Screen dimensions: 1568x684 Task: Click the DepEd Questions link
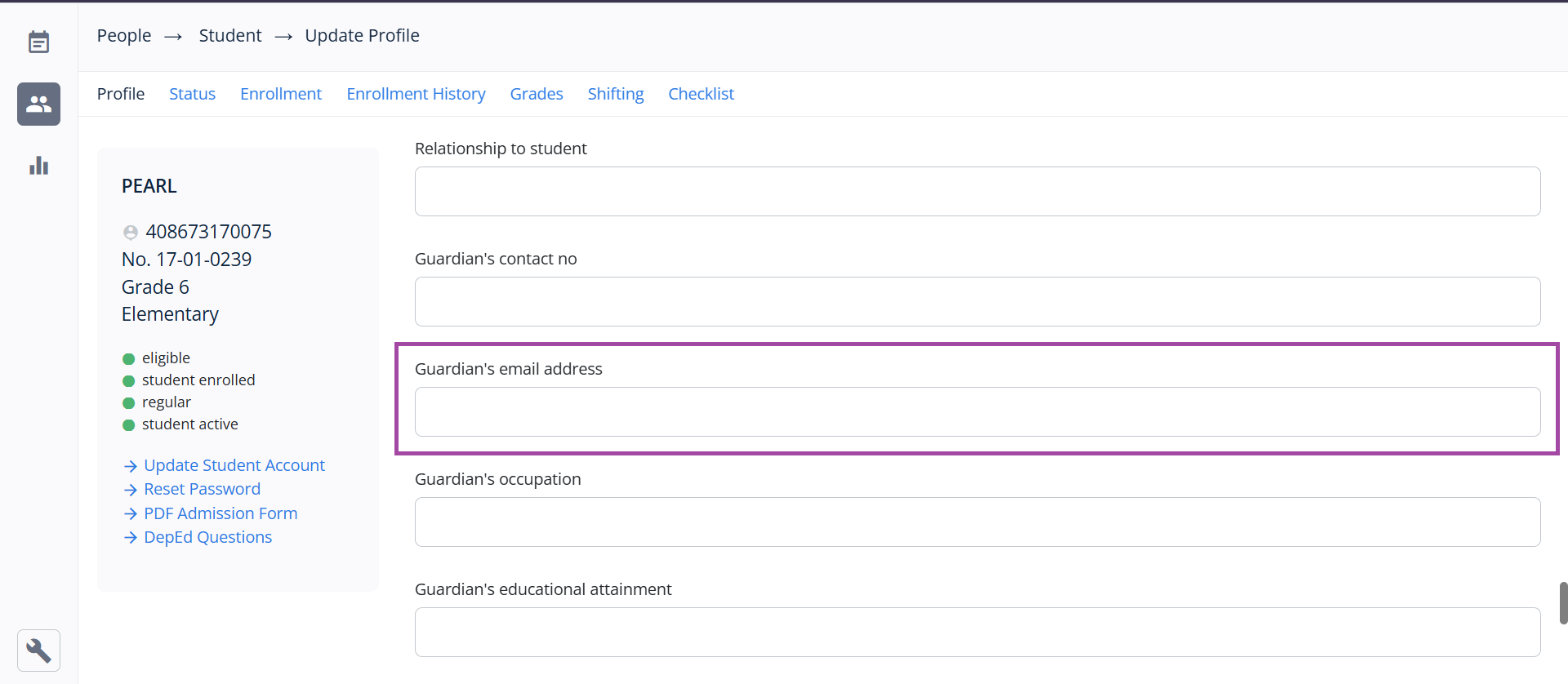207,537
